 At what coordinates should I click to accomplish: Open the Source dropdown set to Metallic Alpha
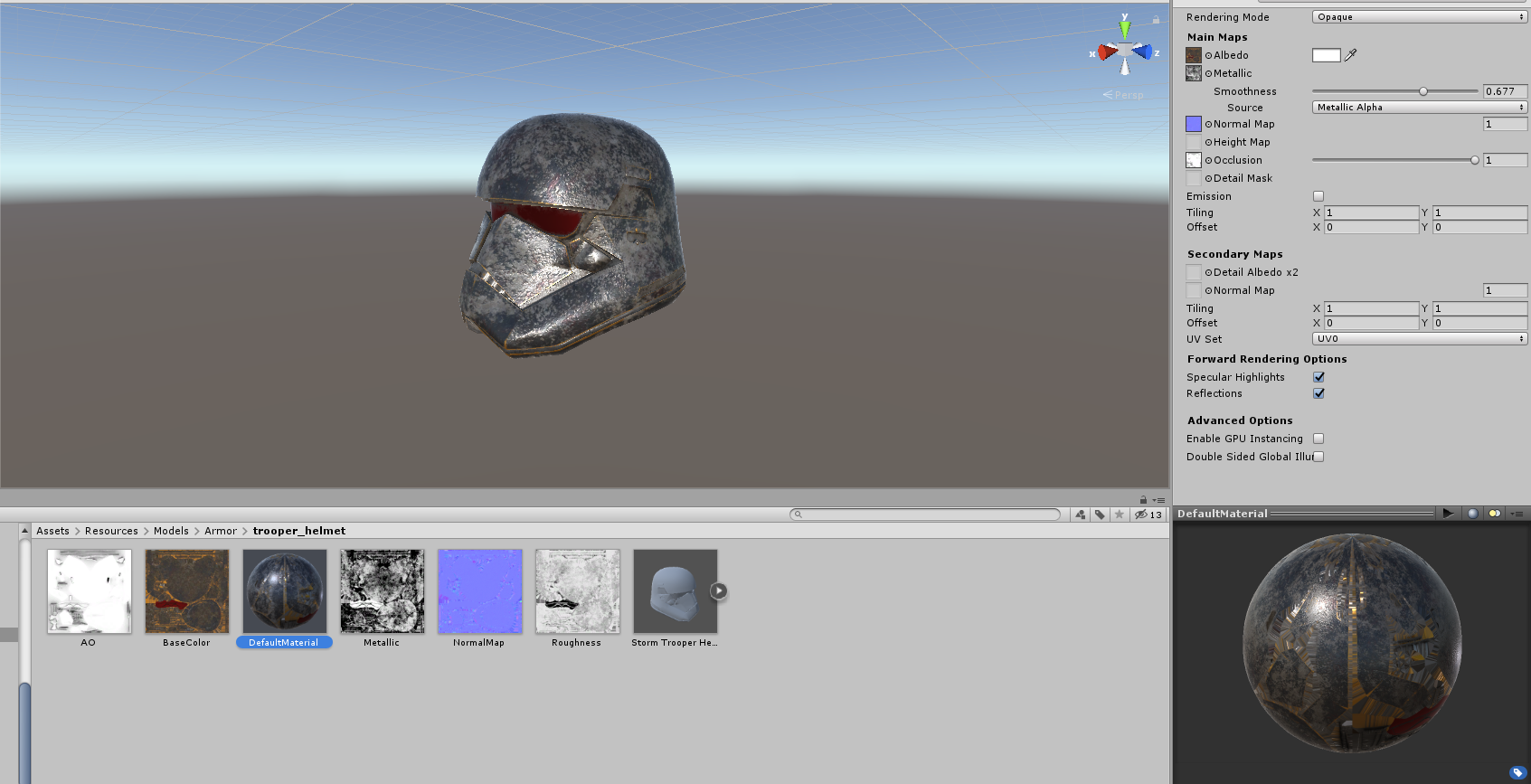point(1420,108)
